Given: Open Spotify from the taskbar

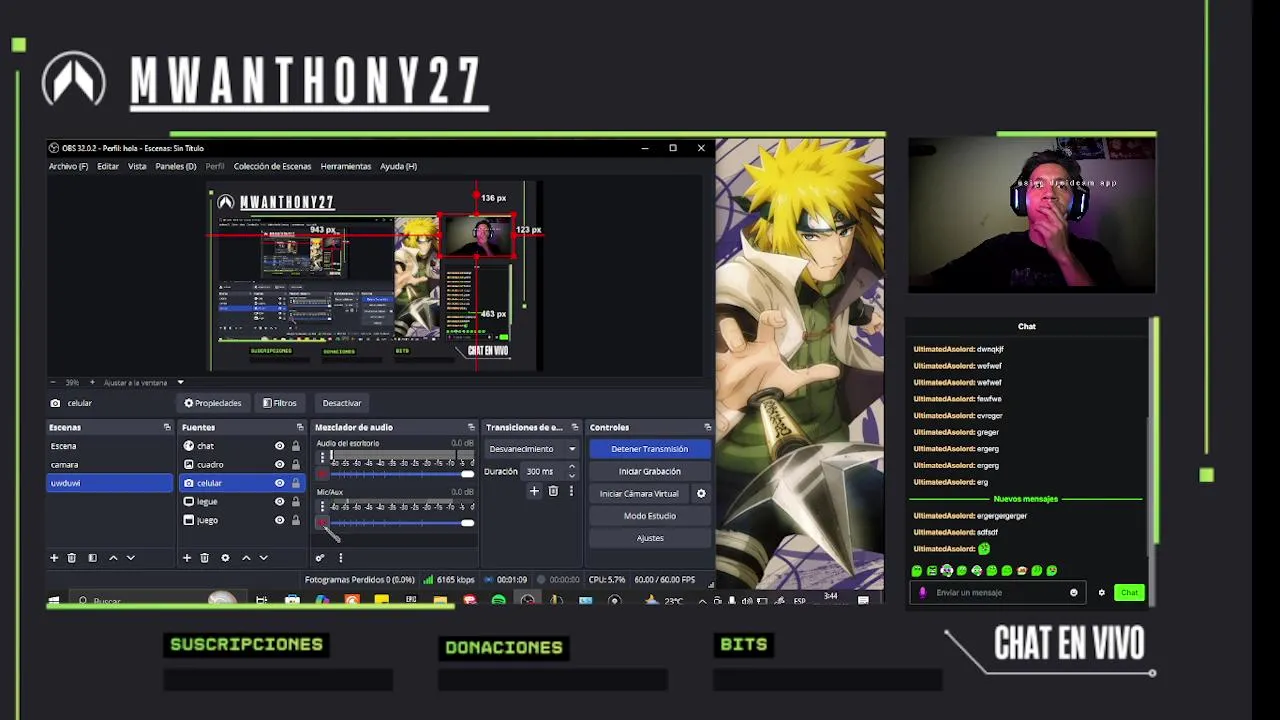Looking at the screenshot, I should click(498, 601).
